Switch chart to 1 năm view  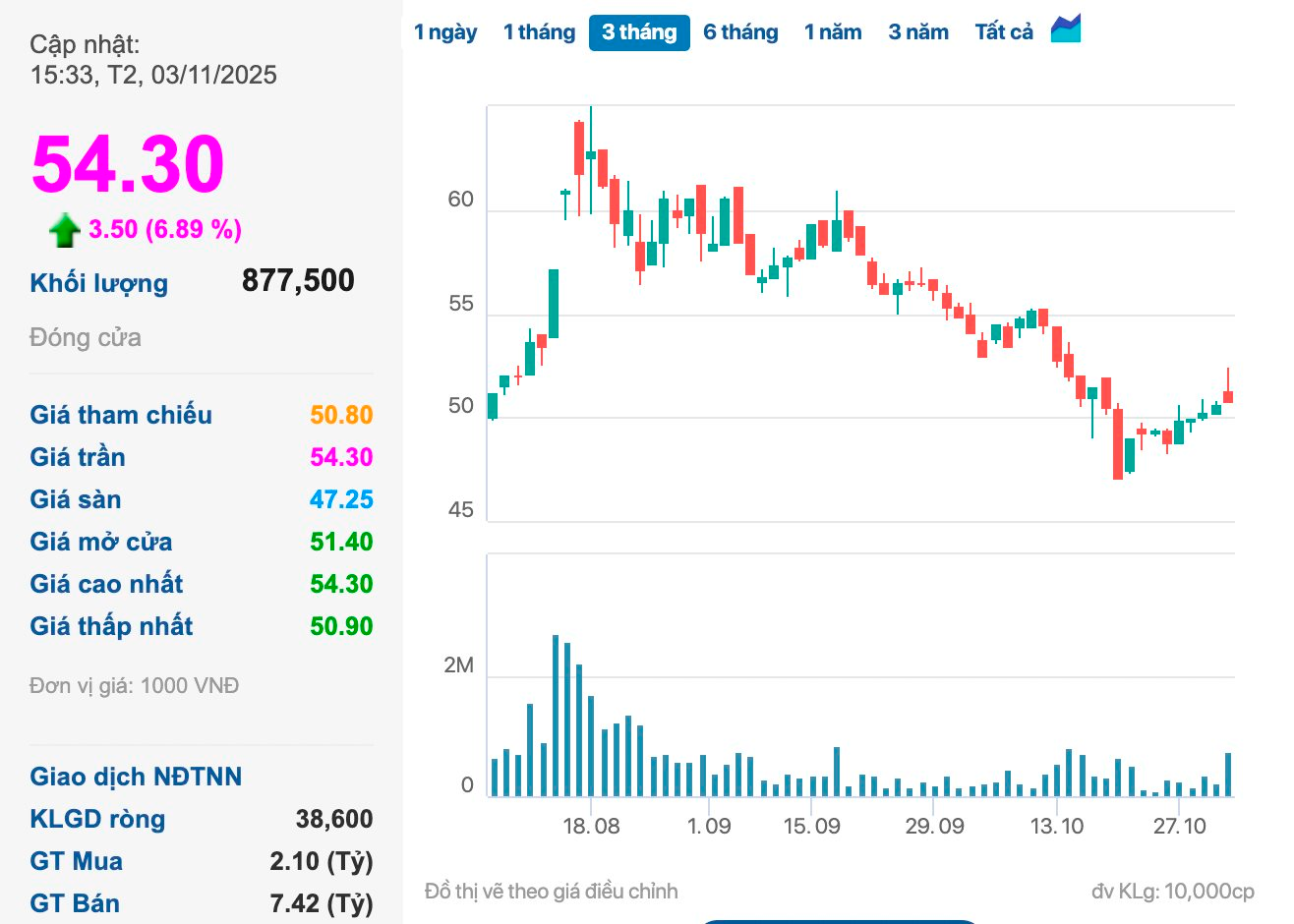pos(833,32)
